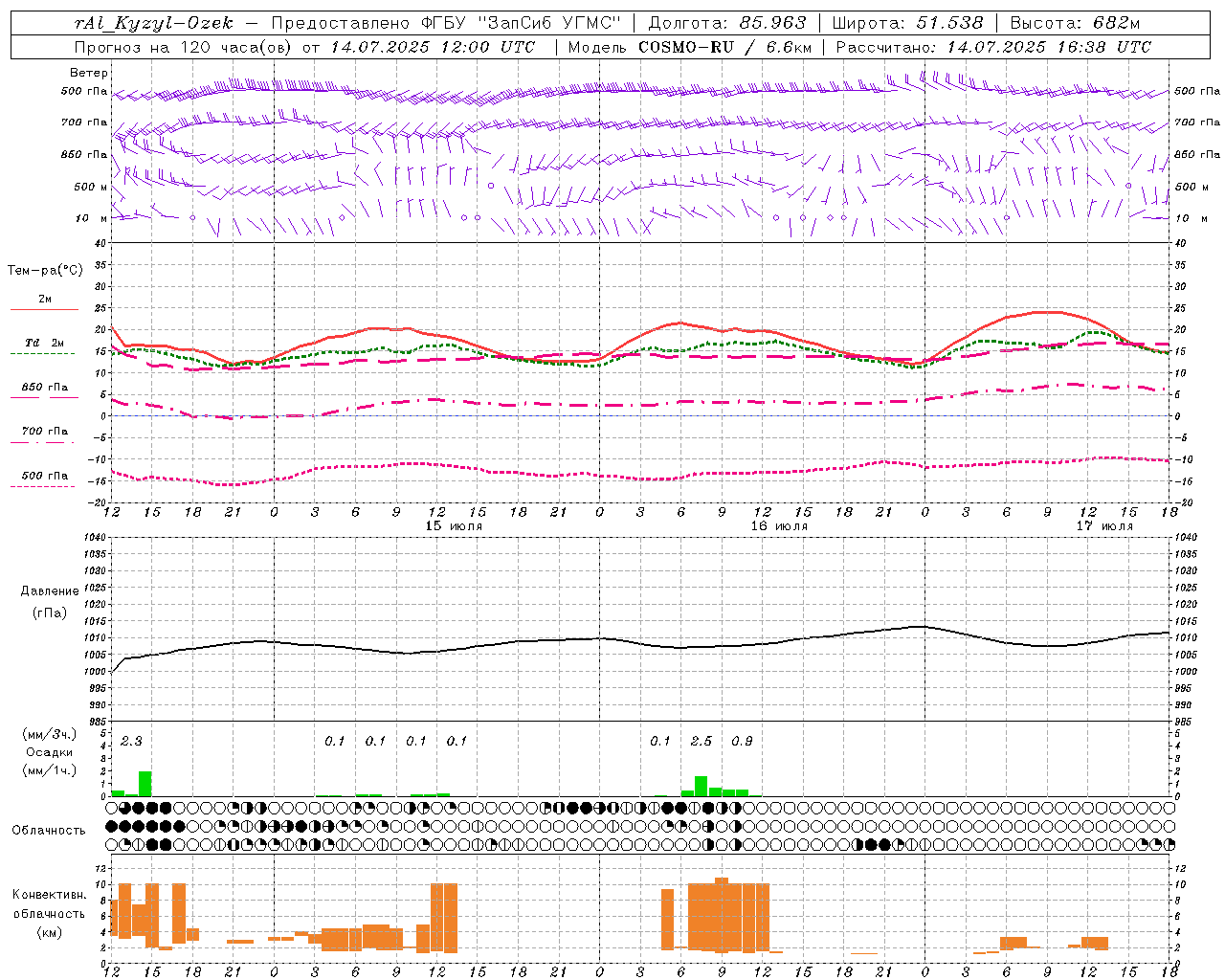
Task: Click the 850 гПа label left of the wind barbs
Action: point(84,154)
